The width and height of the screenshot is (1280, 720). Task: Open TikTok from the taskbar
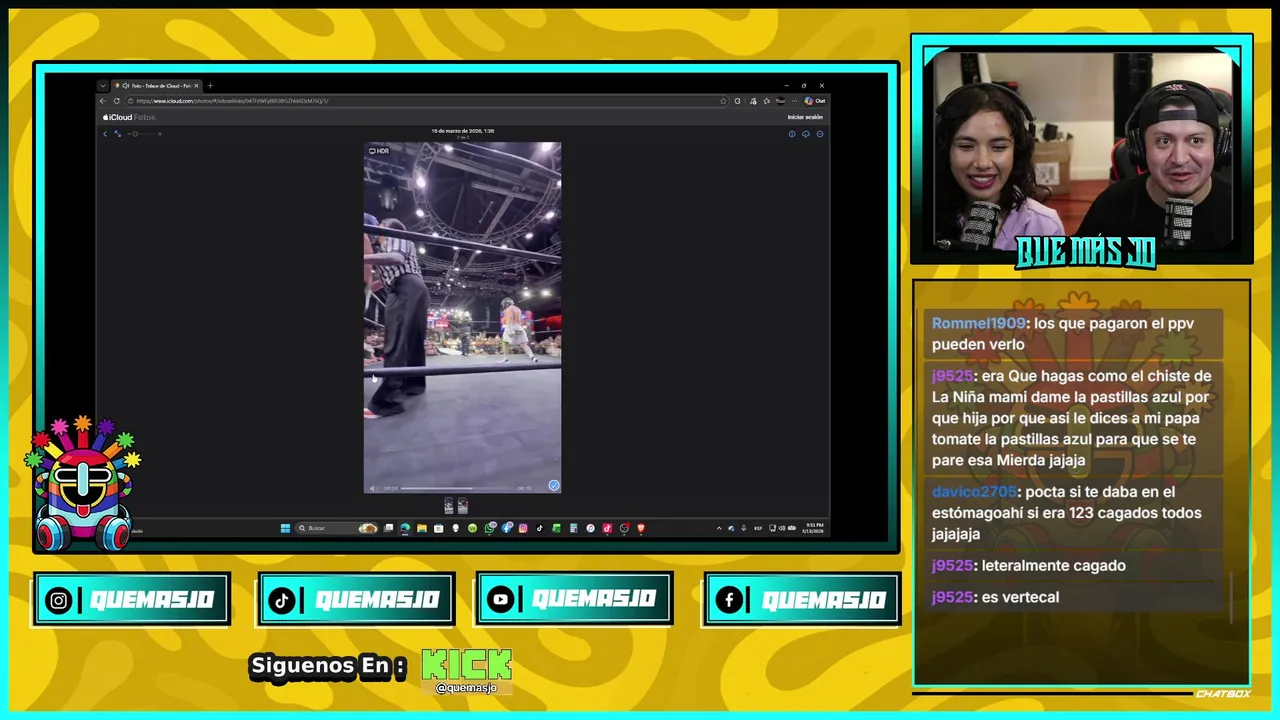539,528
